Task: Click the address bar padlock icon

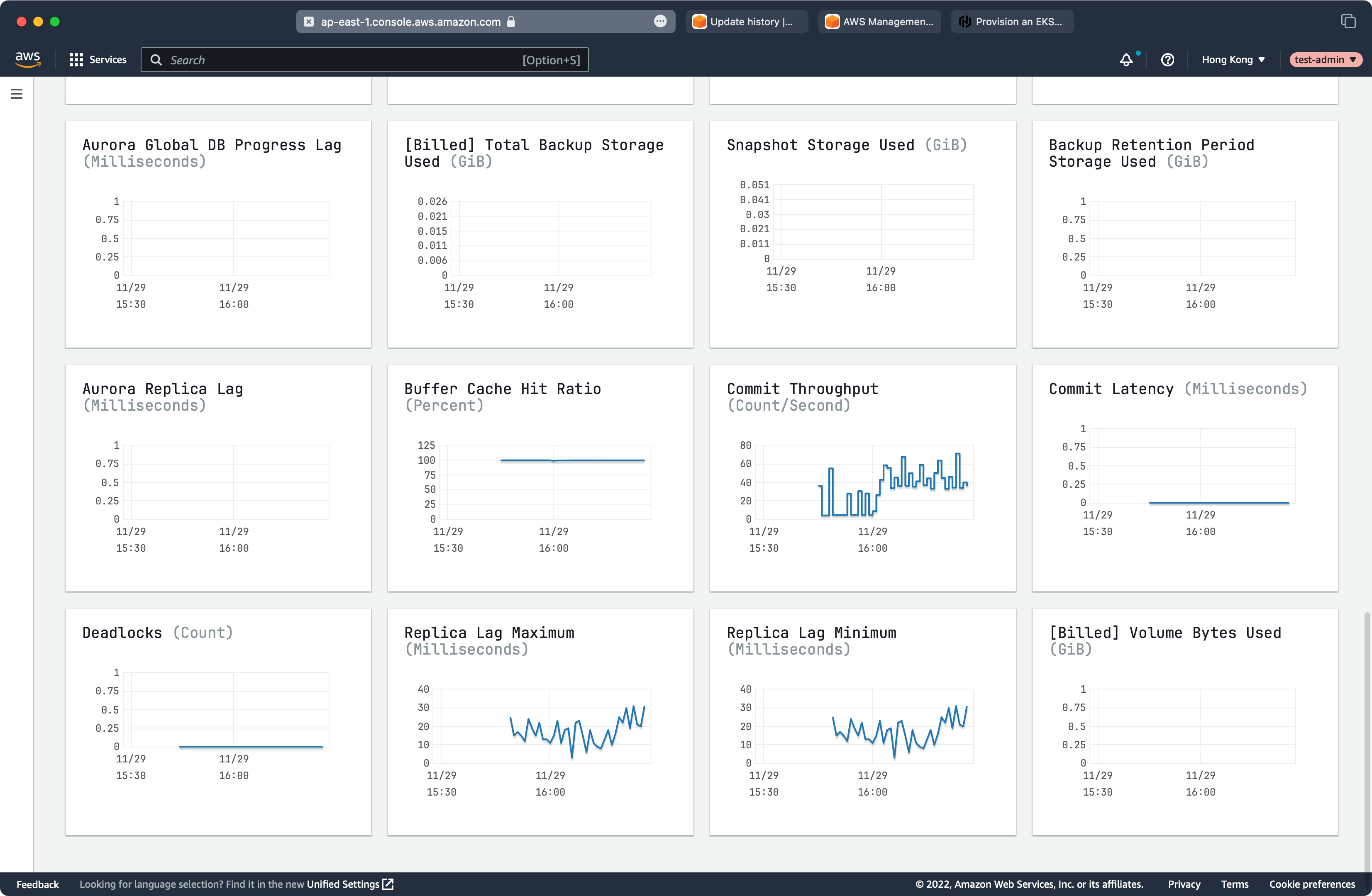Action: (x=511, y=22)
